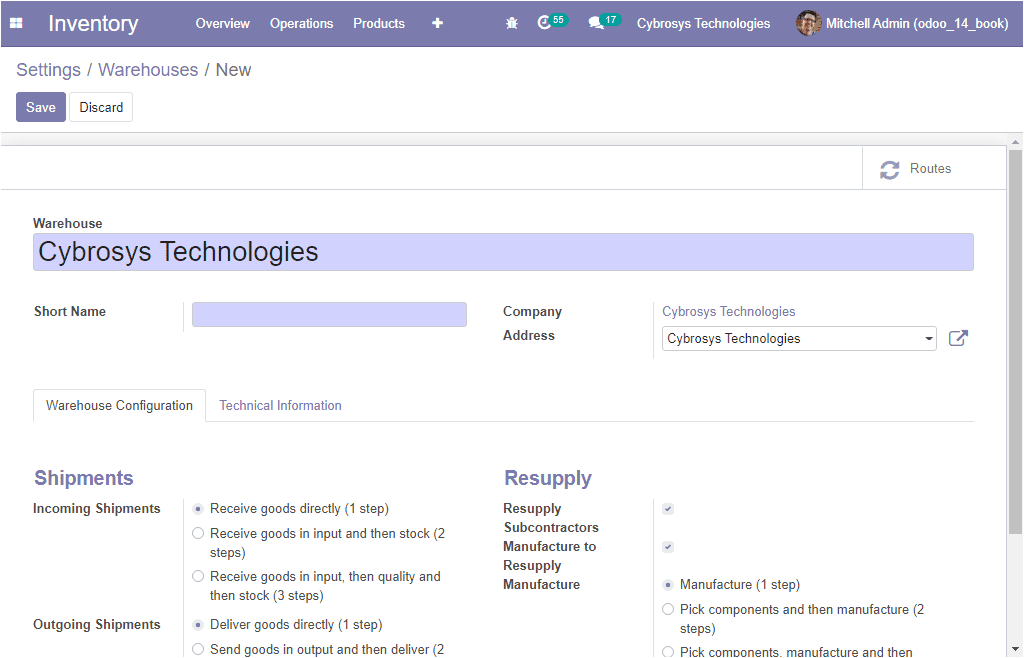This screenshot has width=1024, height=658.
Task: Open the Address external link icon
Action: tap(958, 338)
